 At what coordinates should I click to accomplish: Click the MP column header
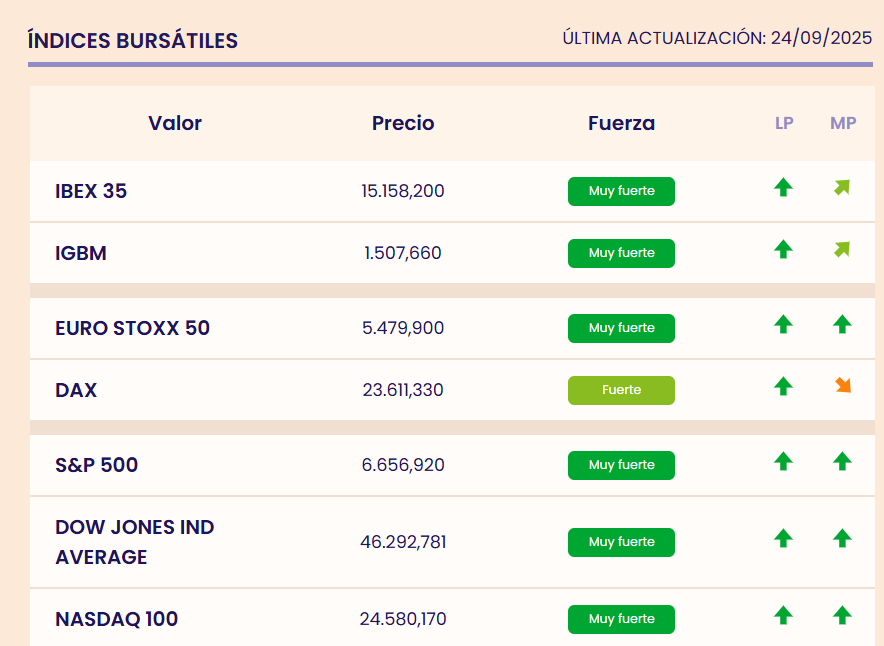pyautogui.click(x=843, y=123)
